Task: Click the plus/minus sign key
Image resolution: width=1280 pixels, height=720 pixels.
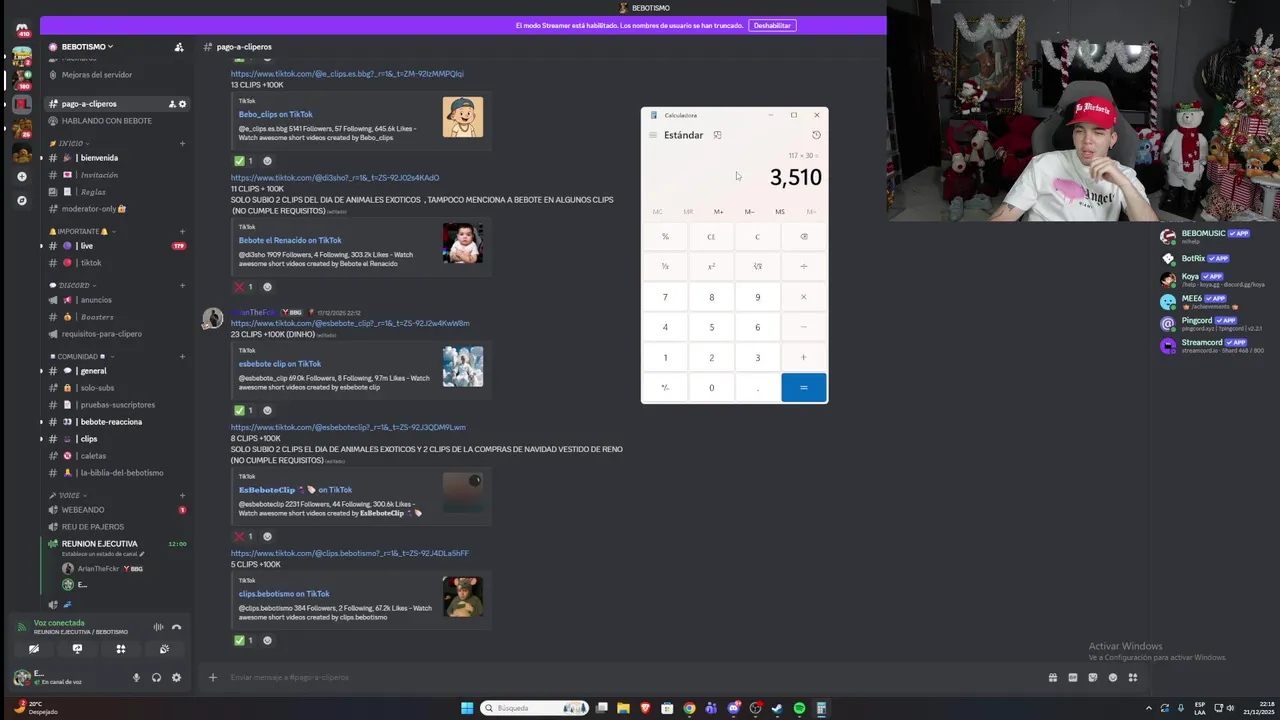Action: pyautogui.click(x=665, y=388)
